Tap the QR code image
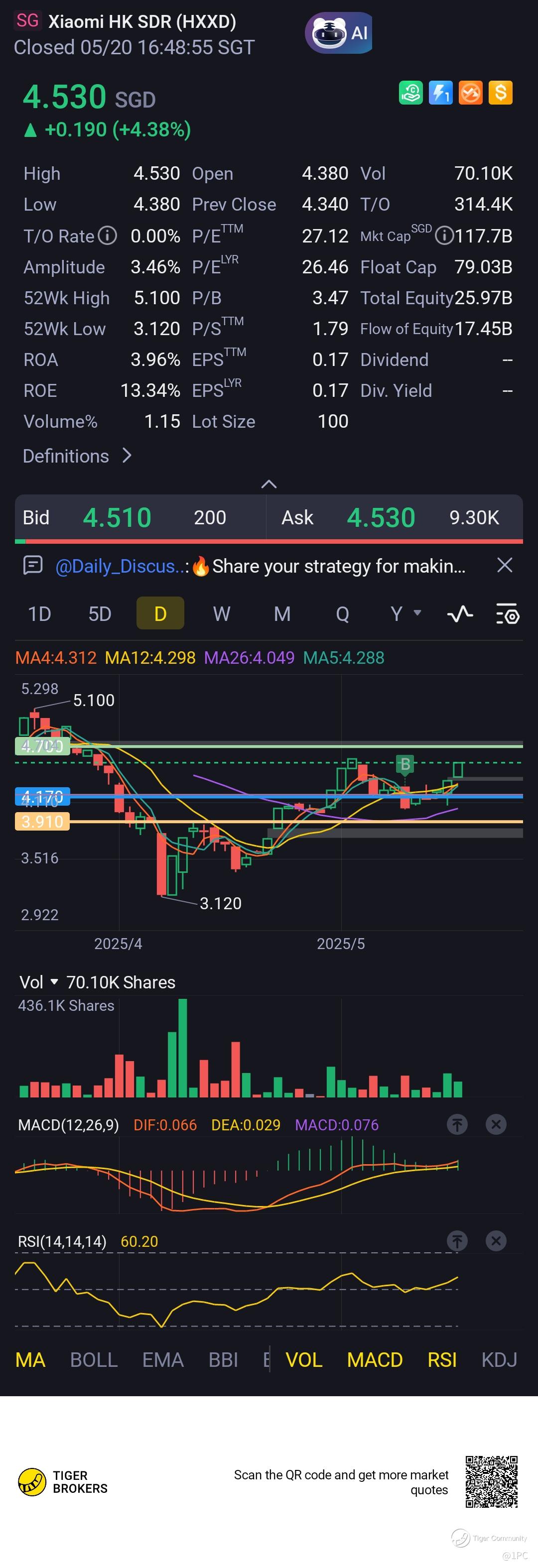 click(x=492, y=1481)
